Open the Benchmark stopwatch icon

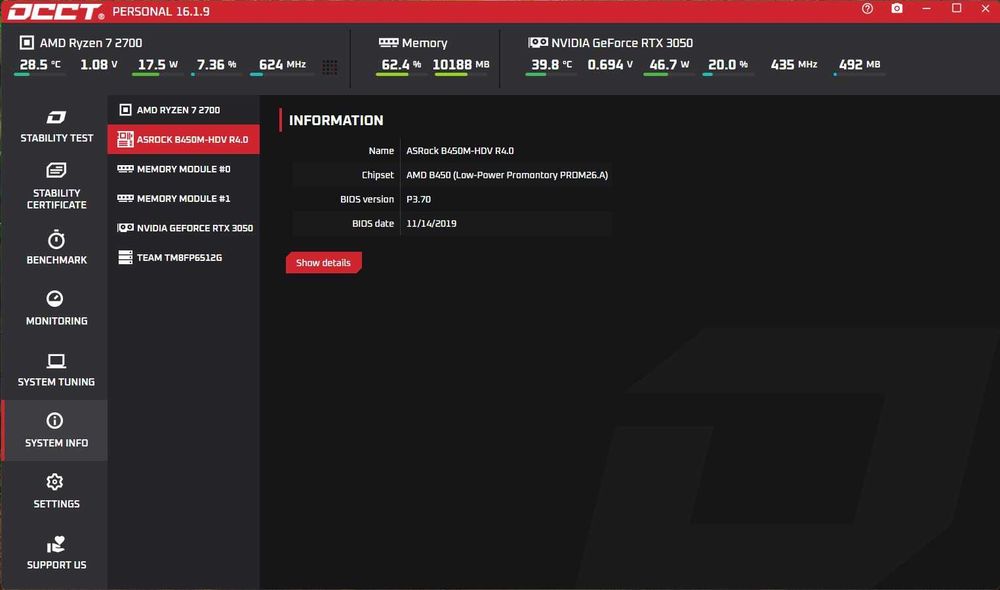55,239
